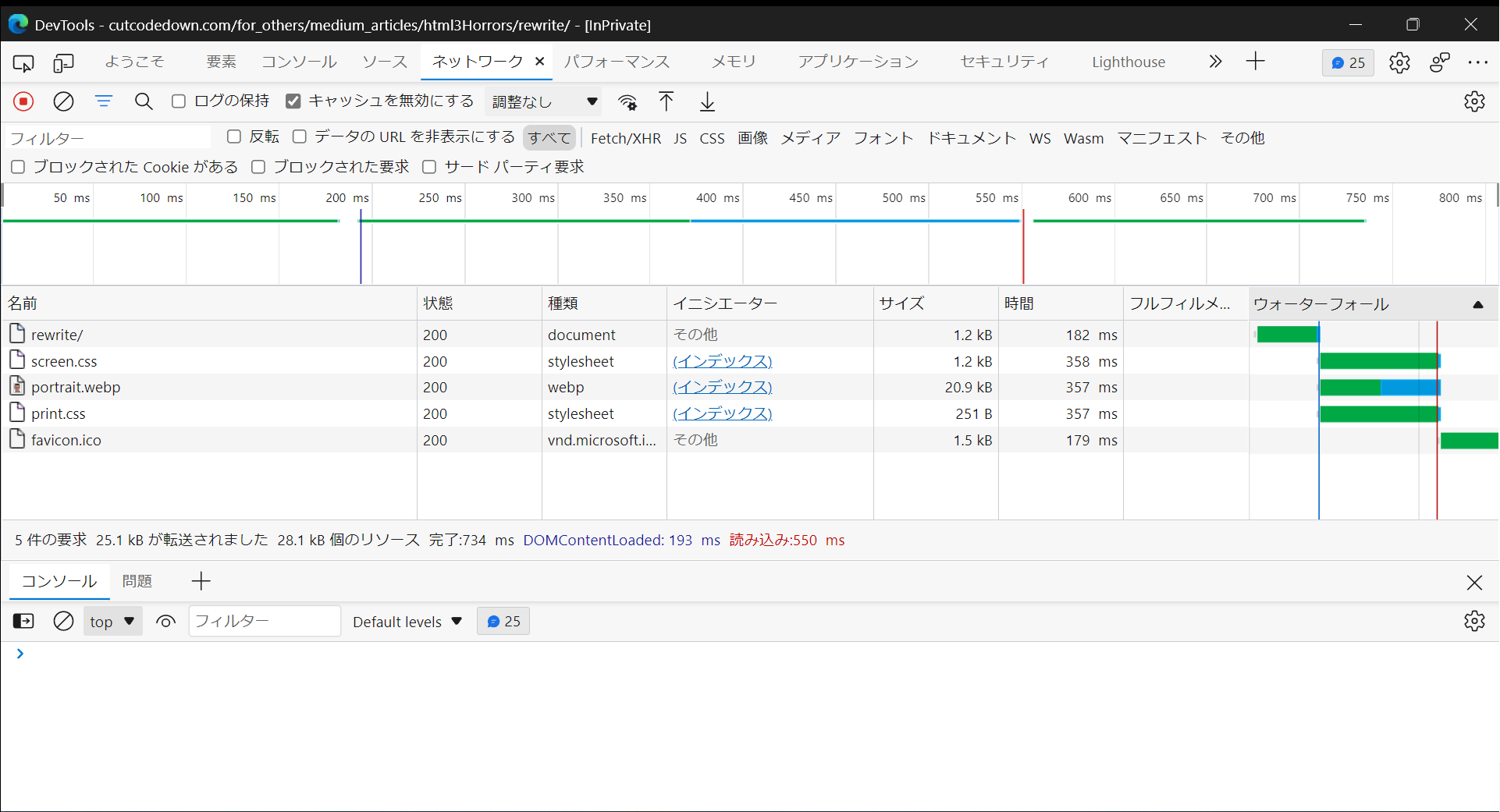Screen dimensions: 1500x812
Task: Add a drawer tab with plus
Action: click(201, 581)
